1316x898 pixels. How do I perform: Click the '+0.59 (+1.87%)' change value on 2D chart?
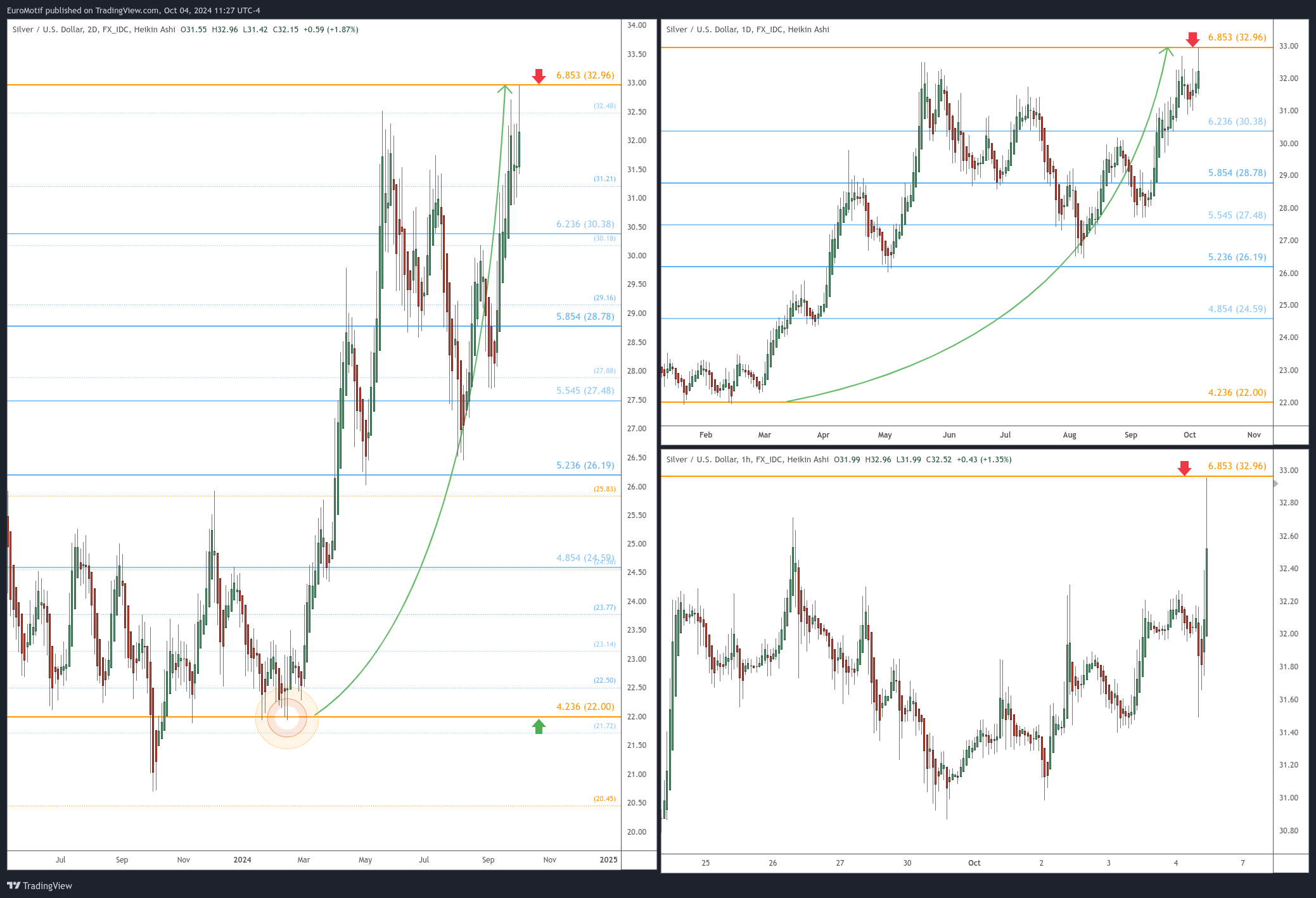pyautogui.click(x=331, y=30)
